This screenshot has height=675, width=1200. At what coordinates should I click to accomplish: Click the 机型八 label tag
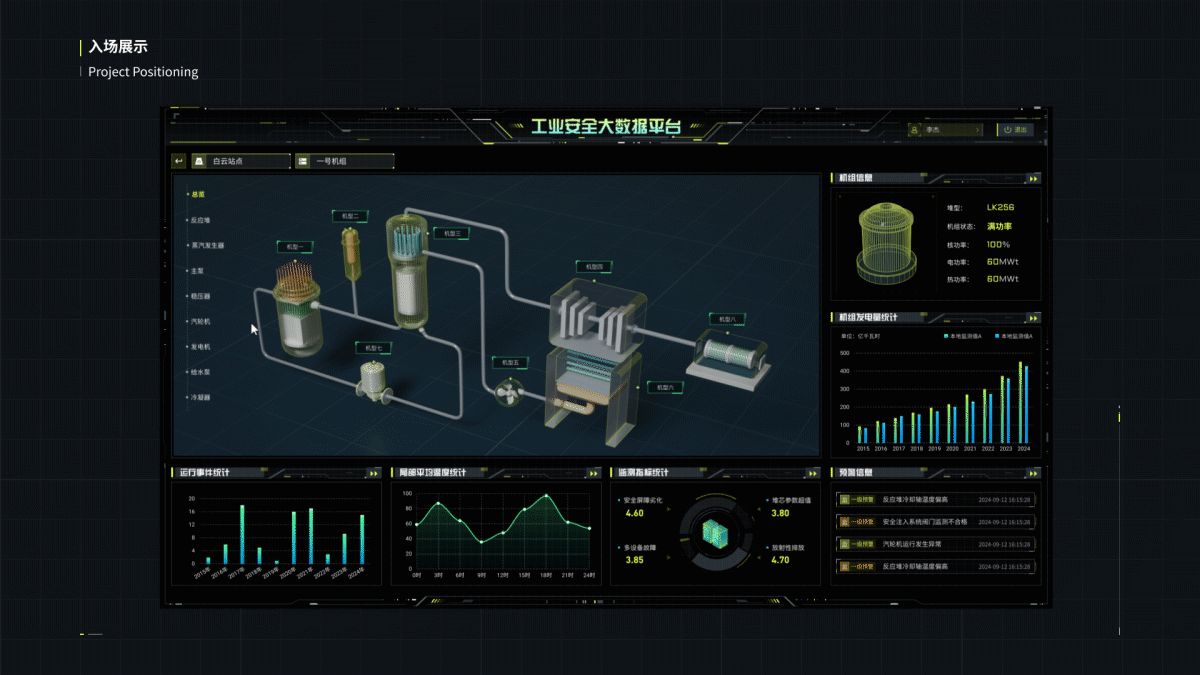coord(727,319)
